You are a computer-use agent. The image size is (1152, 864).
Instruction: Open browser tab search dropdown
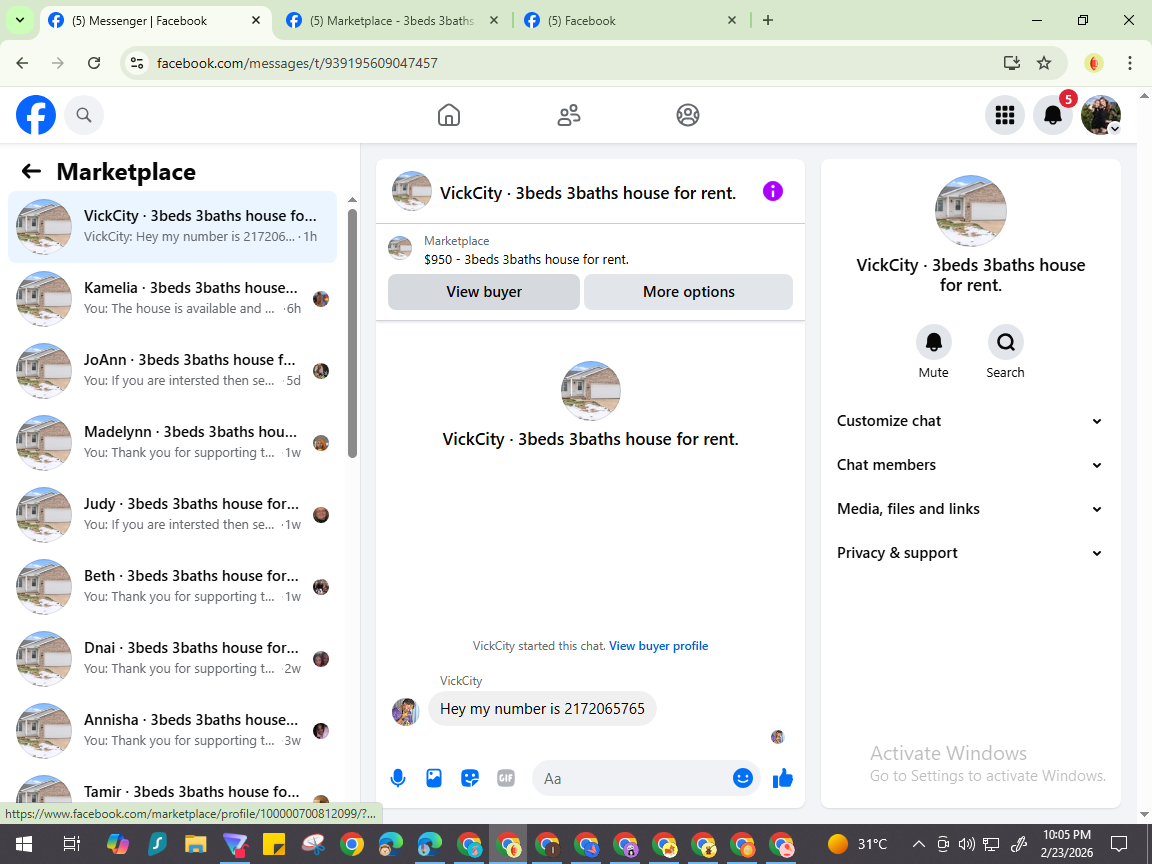(20, 20)
